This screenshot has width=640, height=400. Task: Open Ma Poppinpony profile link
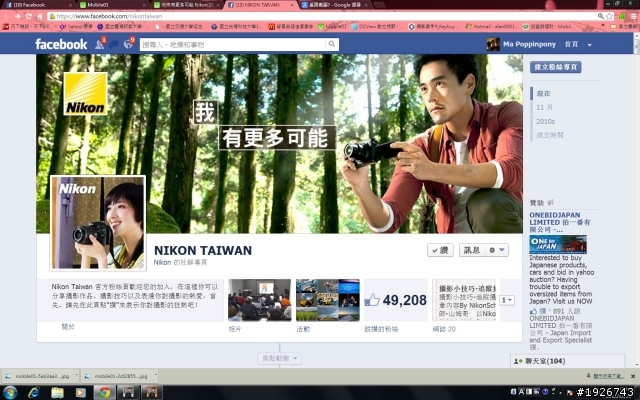(529, 44)
